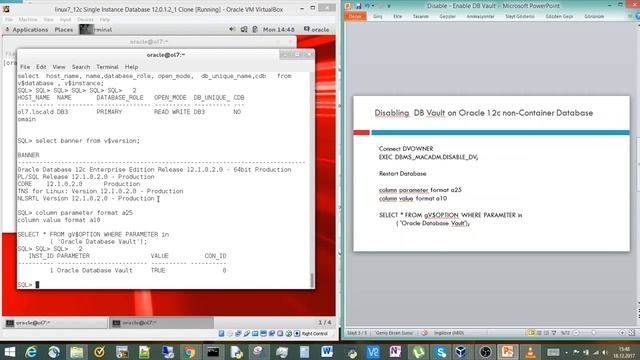
Task: Click the 'Restart Database' text on the slide
Action: 402,173
